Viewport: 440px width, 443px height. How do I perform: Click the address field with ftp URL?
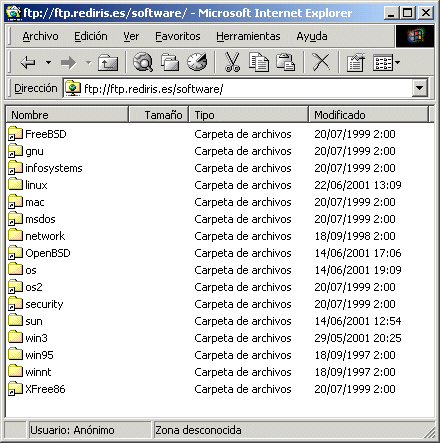pyautogui.click(x=238, y=89)
